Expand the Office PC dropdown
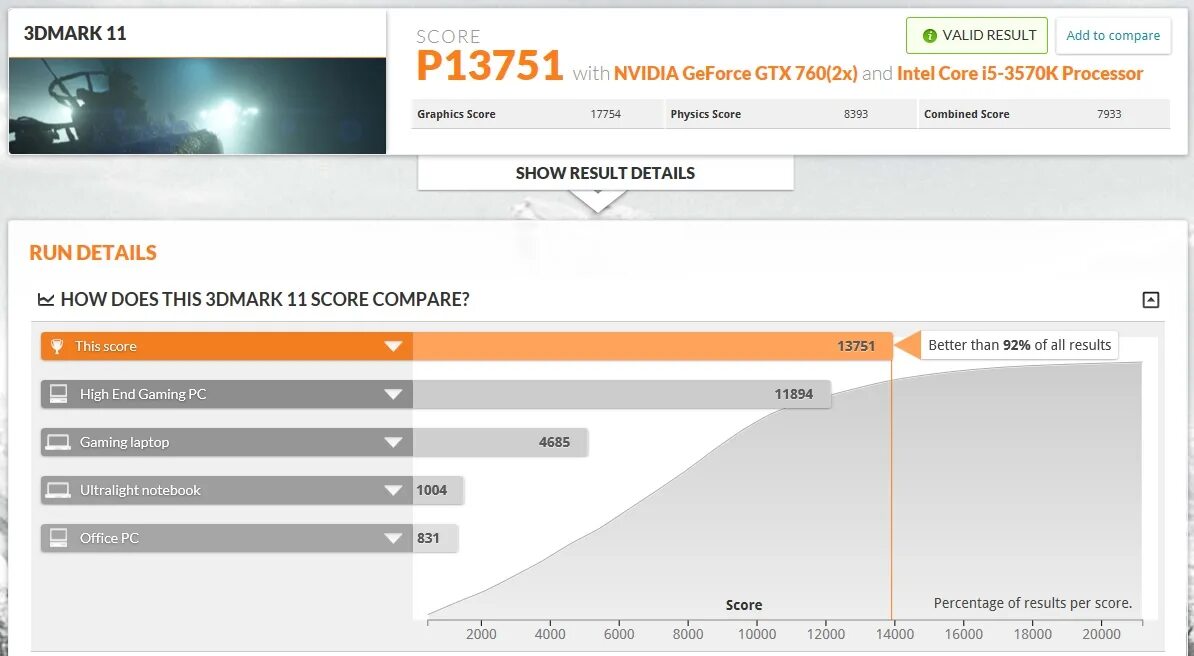The width and height of the screenshot is (1194, 656). (x=394, y=537)
